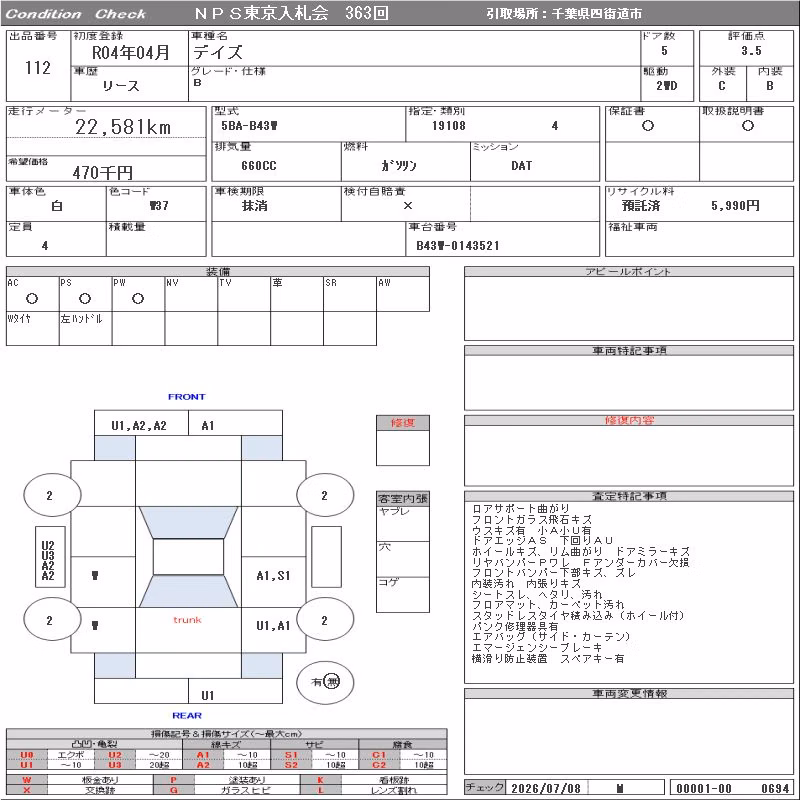Select remark "パンク修理器具有"
Viewport: 800px width, 800px height.
pos(515,626)
